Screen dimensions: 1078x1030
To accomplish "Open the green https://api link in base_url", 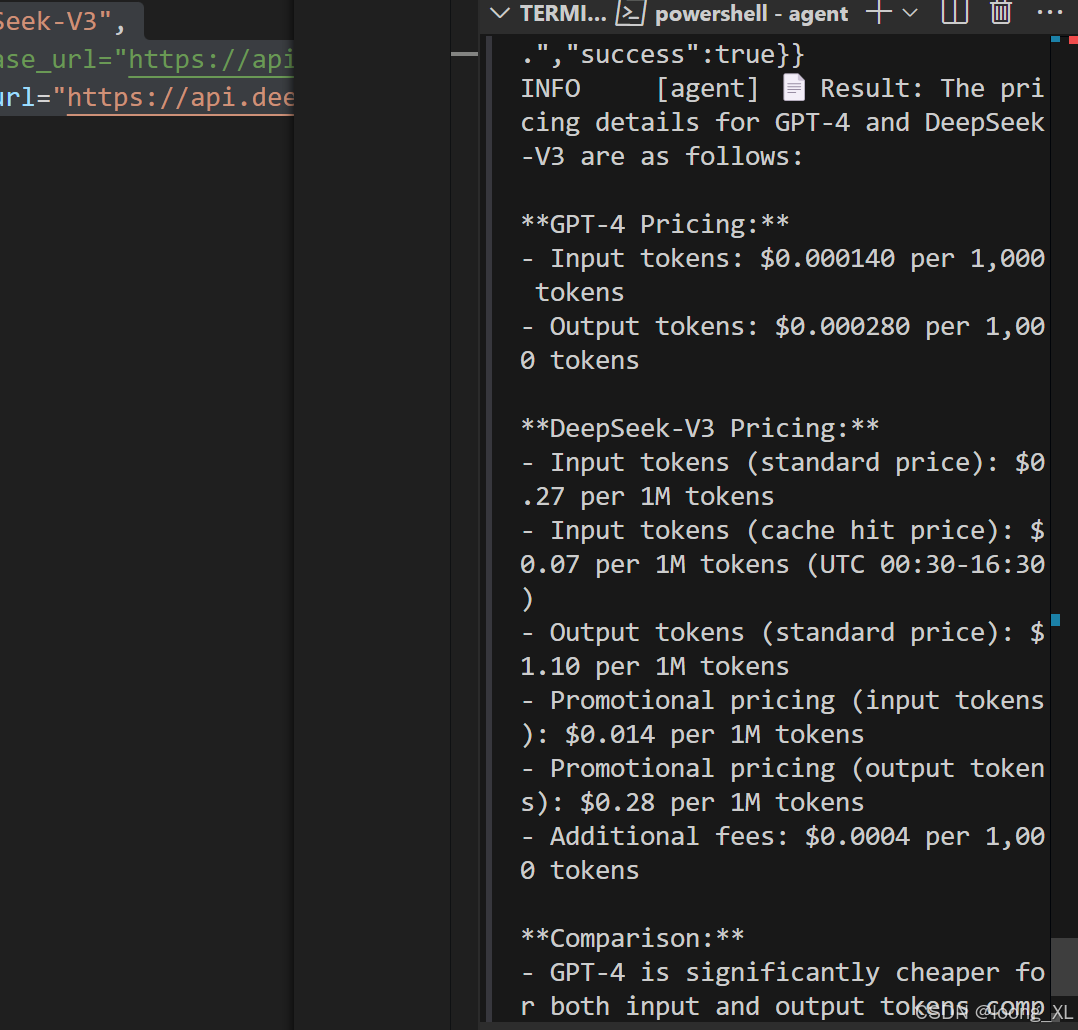I will (210, 60).
